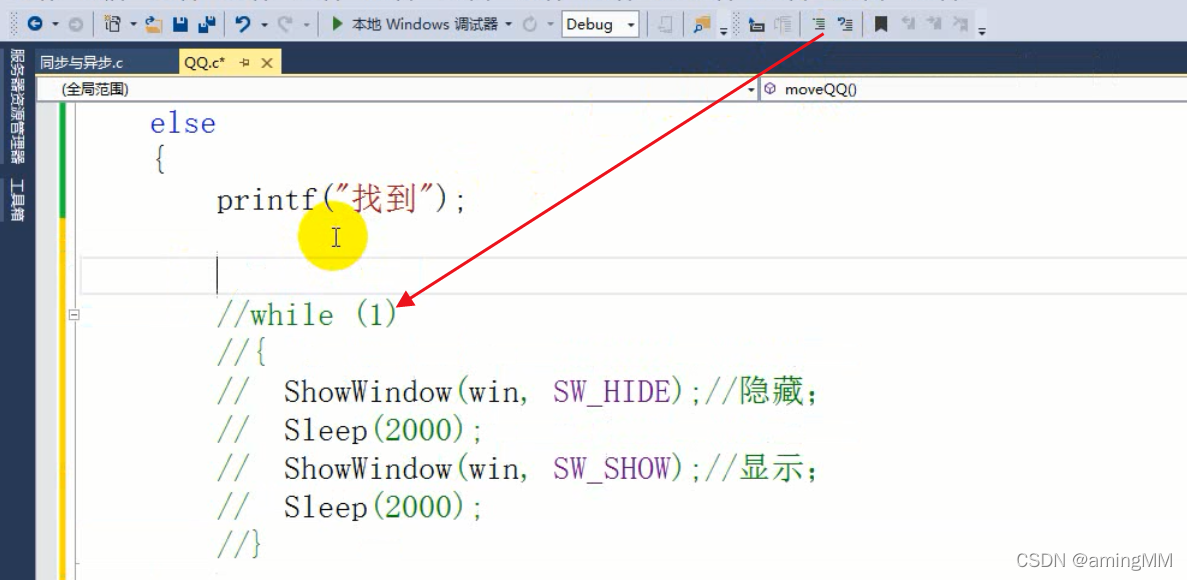The height and width of the screenshot is (580, 1187).
Task: Place cursor on the printf("找到") line
Action: (341, 201)
